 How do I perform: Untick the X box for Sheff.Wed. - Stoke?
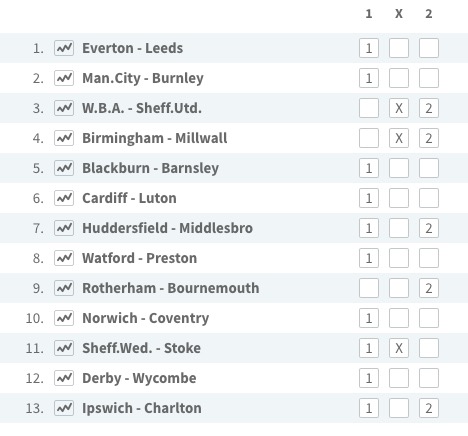[x=399, y=348]
